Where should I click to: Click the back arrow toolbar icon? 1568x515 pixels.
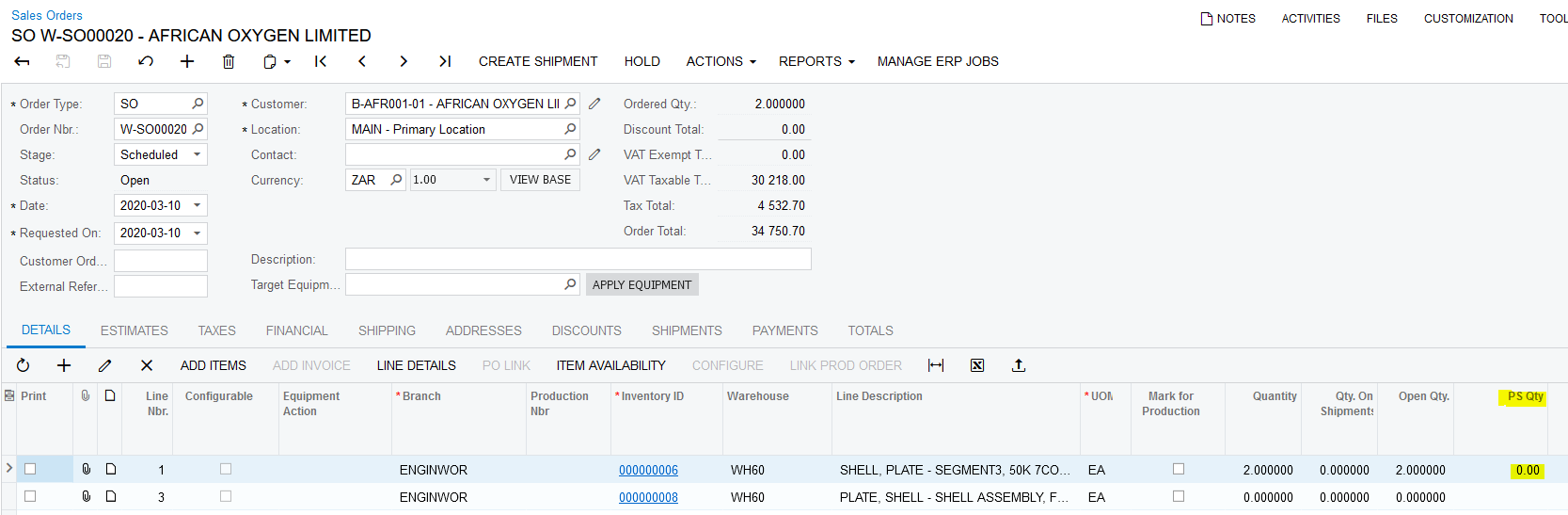point(23,61)
